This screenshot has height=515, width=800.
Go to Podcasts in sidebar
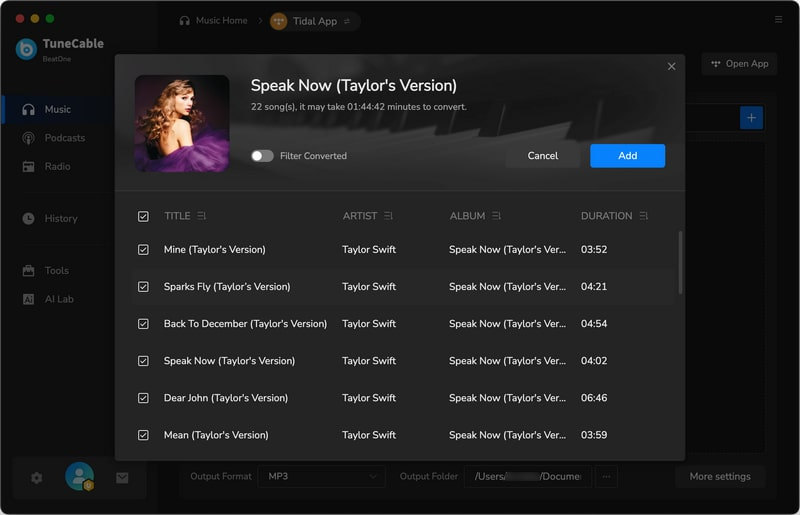click(x=65, y=138)
